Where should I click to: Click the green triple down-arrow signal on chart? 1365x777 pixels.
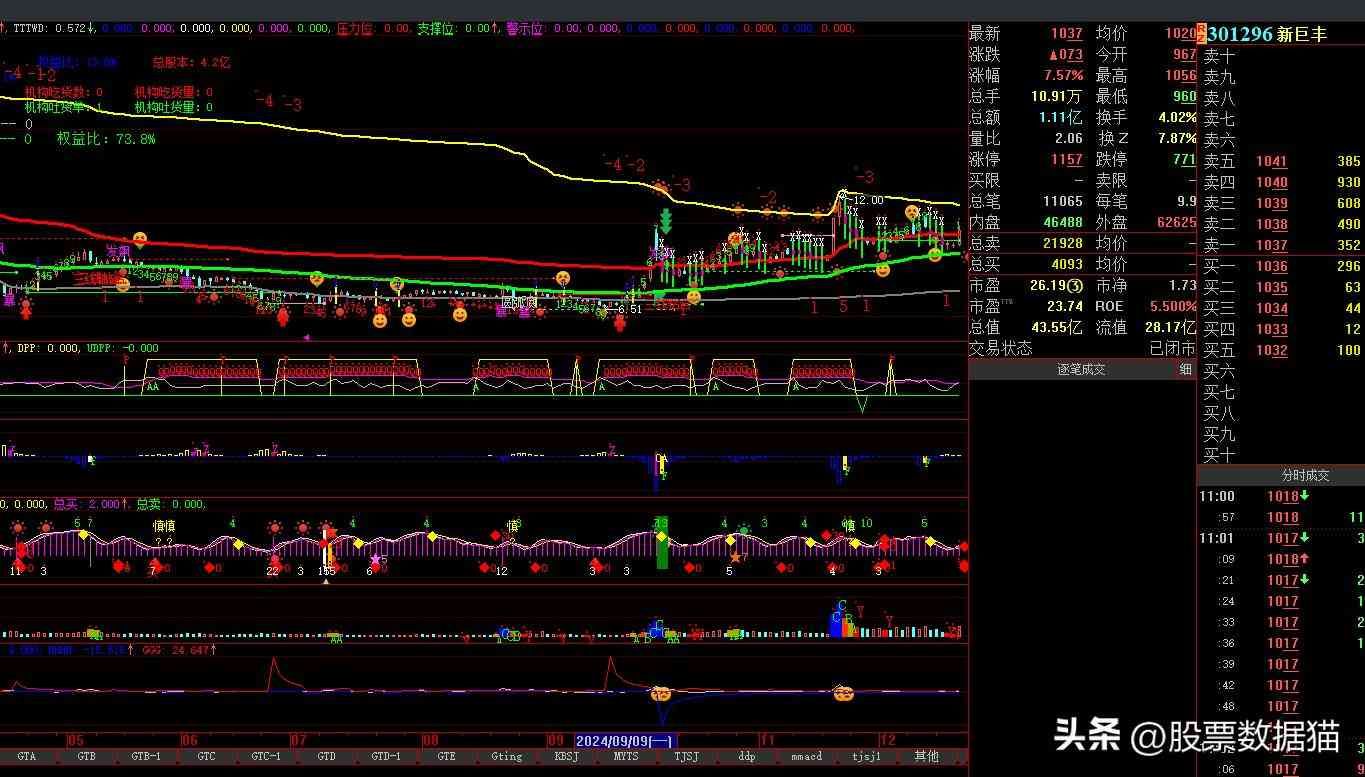(665, 221)
